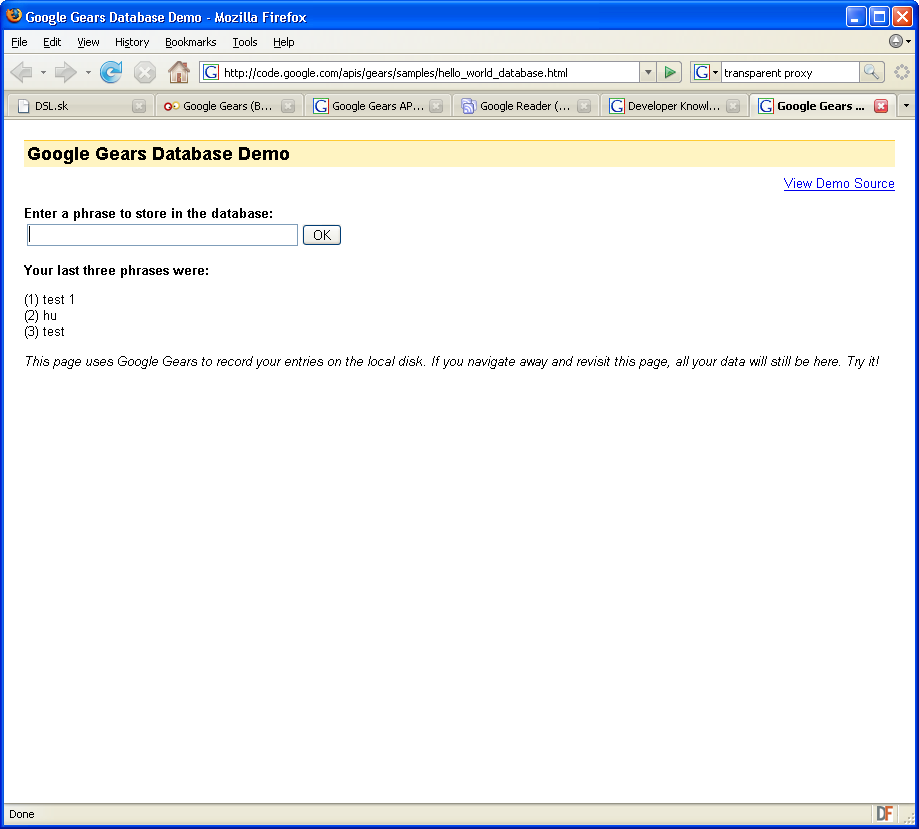Close the Firefox window
Viewport: 919px width, 829px height.
click(902, 16)
